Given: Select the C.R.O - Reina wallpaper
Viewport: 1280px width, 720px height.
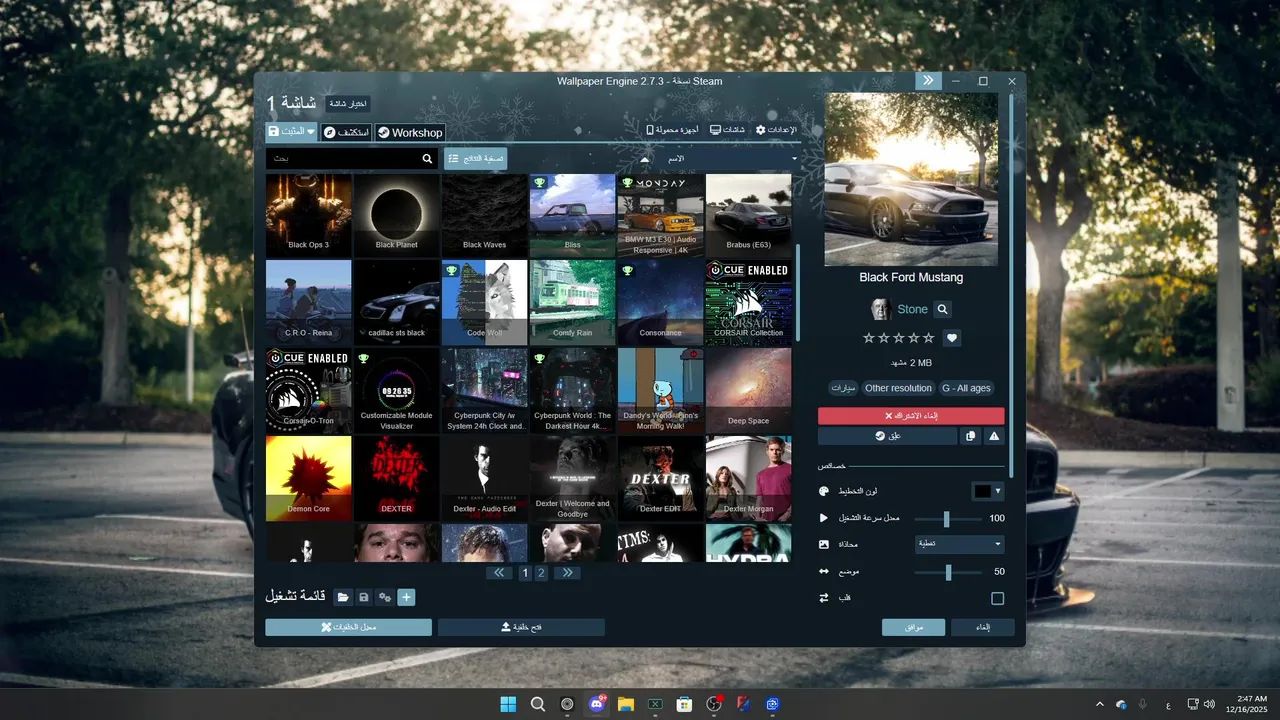Looking at the screenshot, I should coord(308,303).
